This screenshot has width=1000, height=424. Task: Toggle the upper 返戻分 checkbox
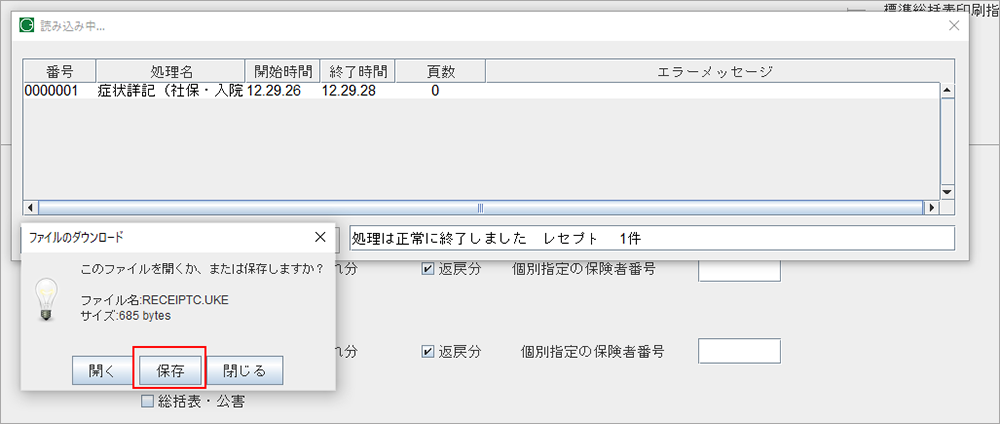pyautogui.click(x=427, y=269)
